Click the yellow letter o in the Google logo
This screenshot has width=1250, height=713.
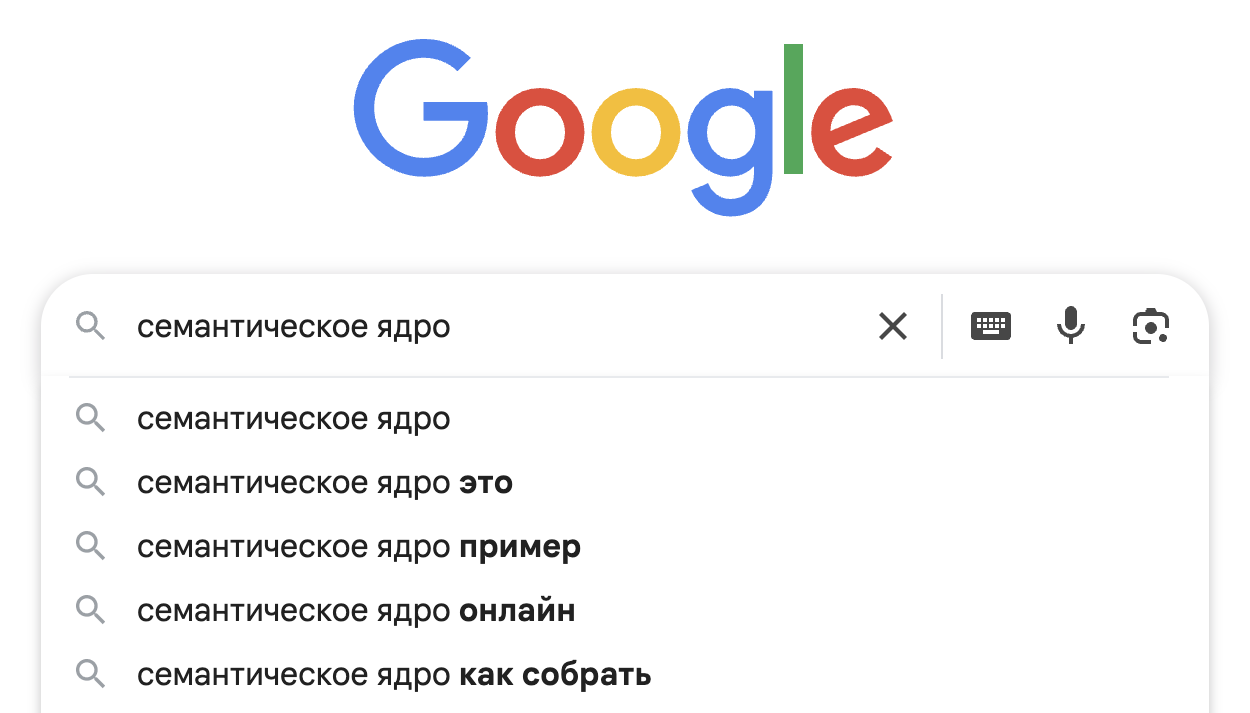636,132
